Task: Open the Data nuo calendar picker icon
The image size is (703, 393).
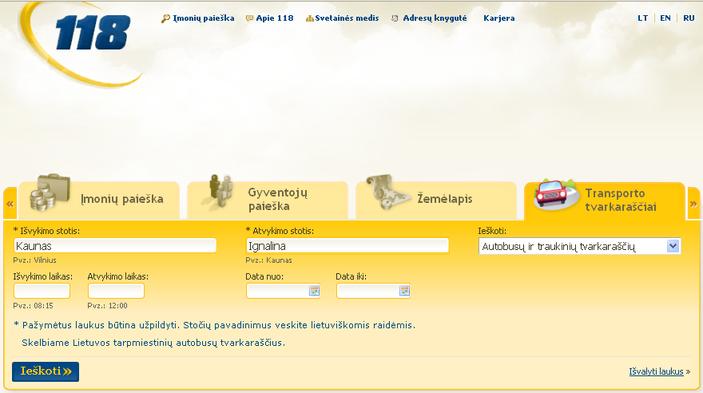Action: click(x=314, y=291)
